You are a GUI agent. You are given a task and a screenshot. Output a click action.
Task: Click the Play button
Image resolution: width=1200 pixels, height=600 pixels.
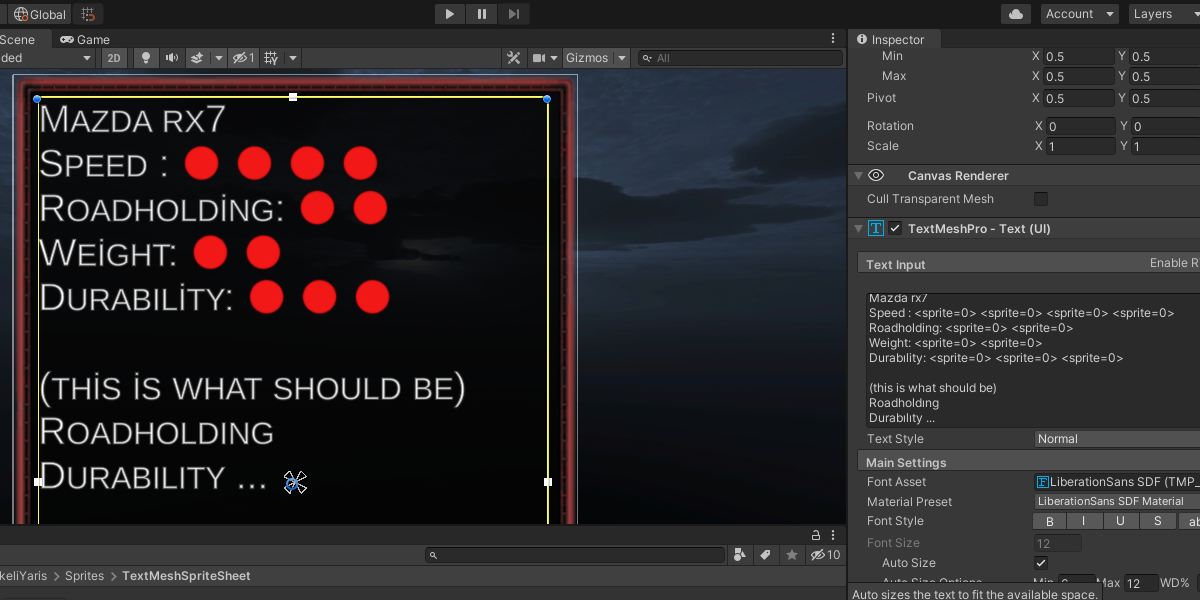[x=450, y=14]
